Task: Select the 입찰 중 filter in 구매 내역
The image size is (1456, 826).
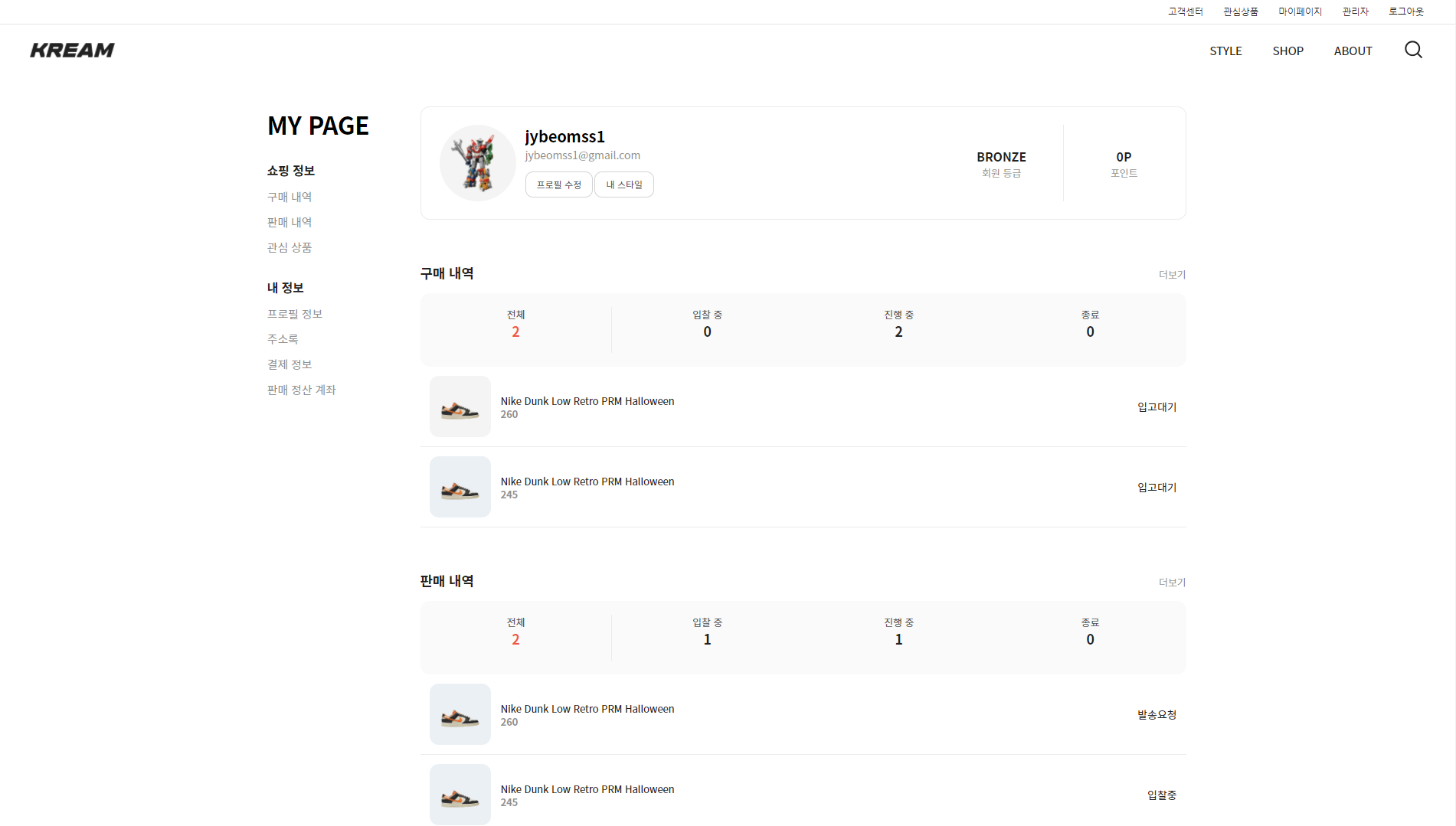Action: coord(706,325)
